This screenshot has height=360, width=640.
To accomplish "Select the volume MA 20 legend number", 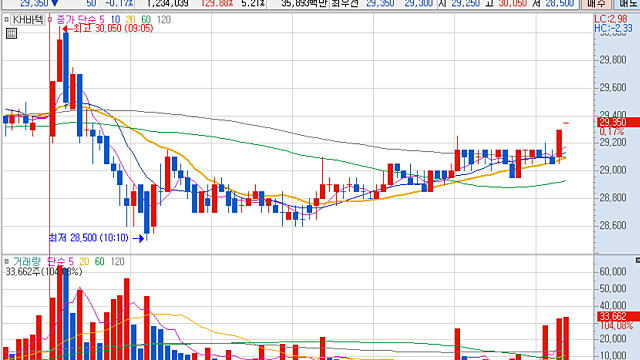I will 84,261.
